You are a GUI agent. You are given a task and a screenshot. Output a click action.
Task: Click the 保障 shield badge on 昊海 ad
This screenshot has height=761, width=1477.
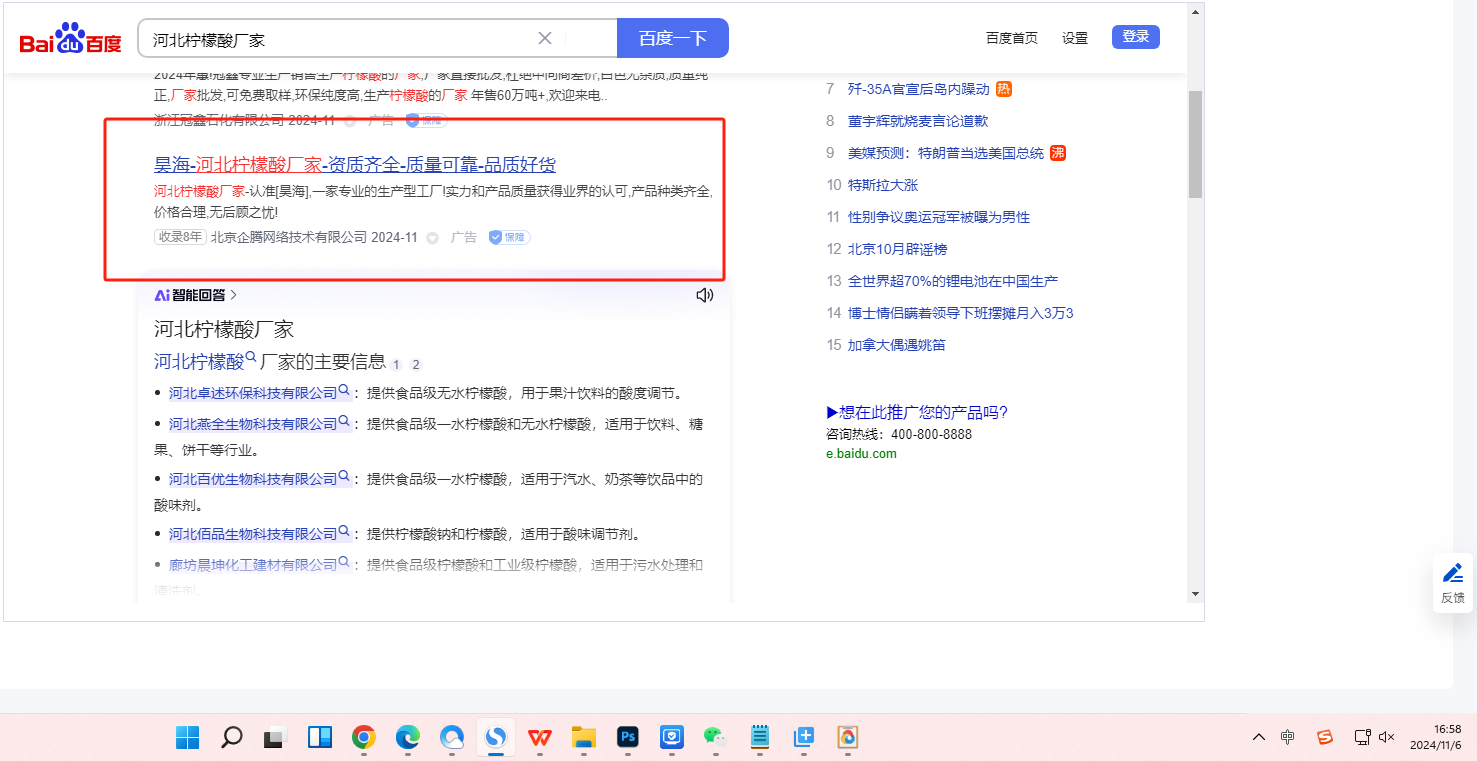click(509, 238)
